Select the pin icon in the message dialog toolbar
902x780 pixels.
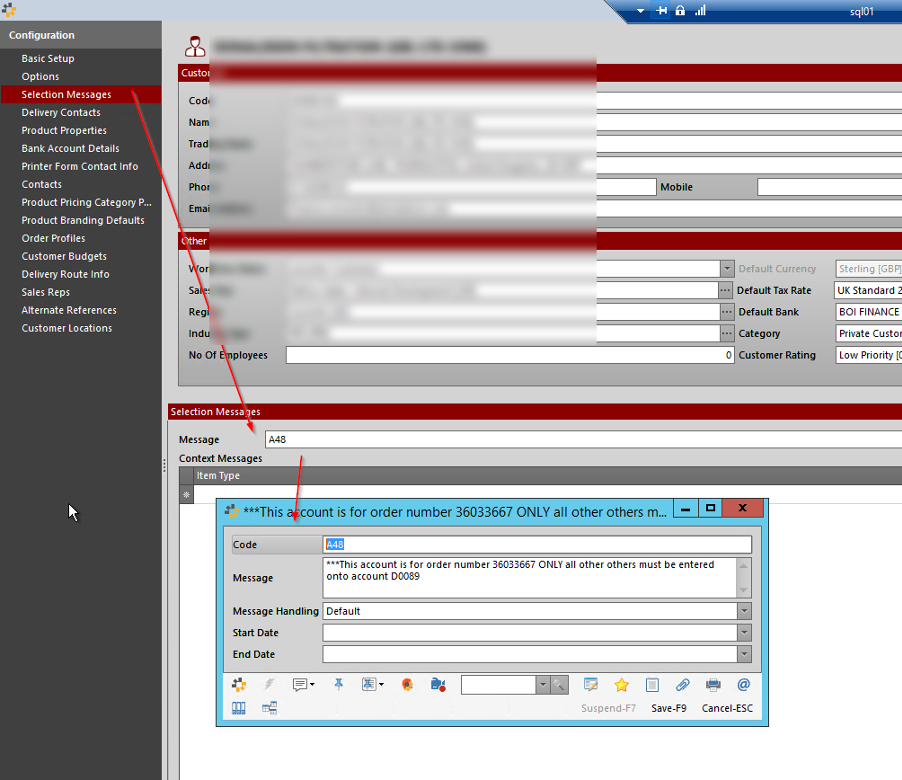337,684
